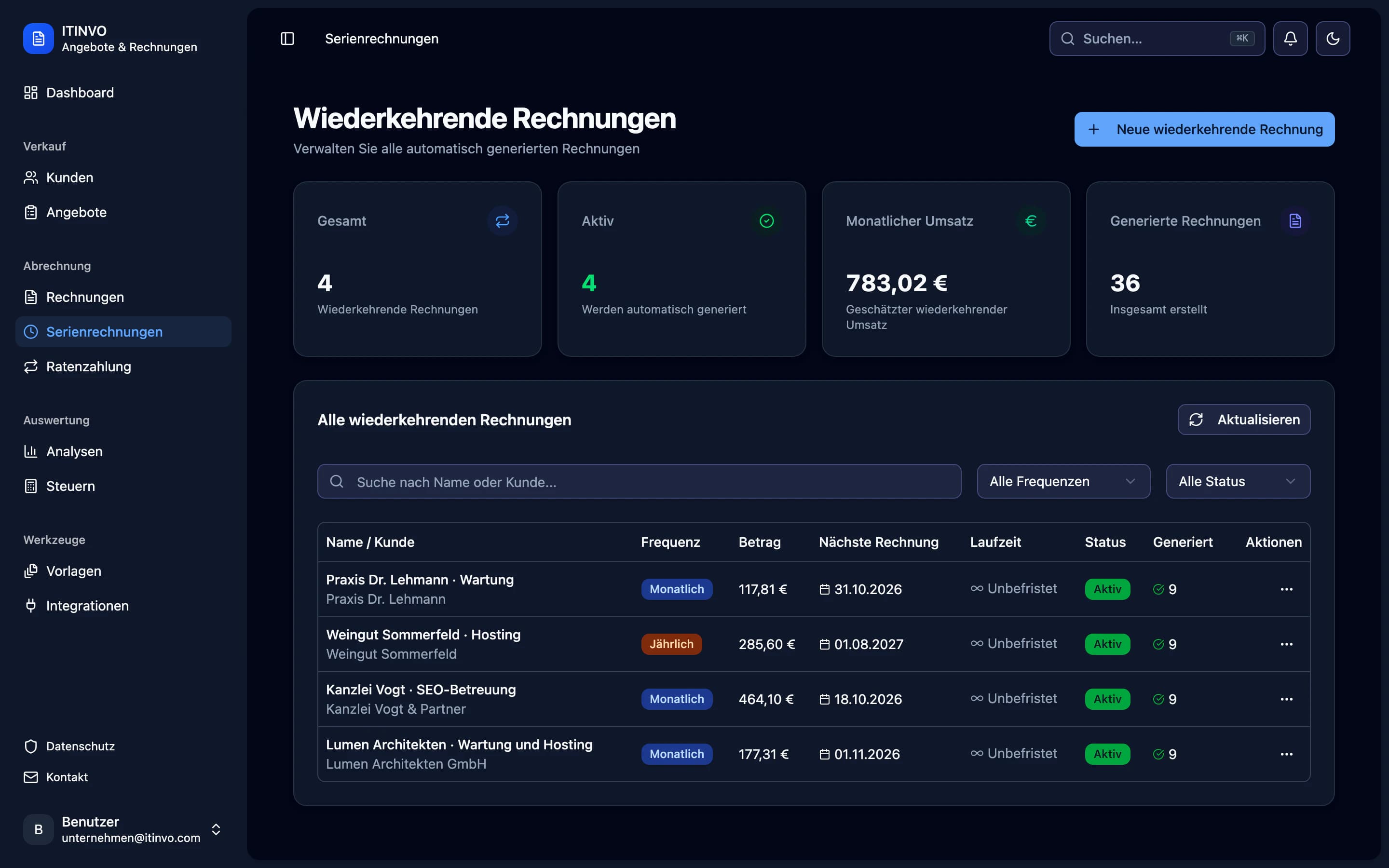Open notifications via the bell icon
1389x868 pixels.
click(x=1290, y=39)
